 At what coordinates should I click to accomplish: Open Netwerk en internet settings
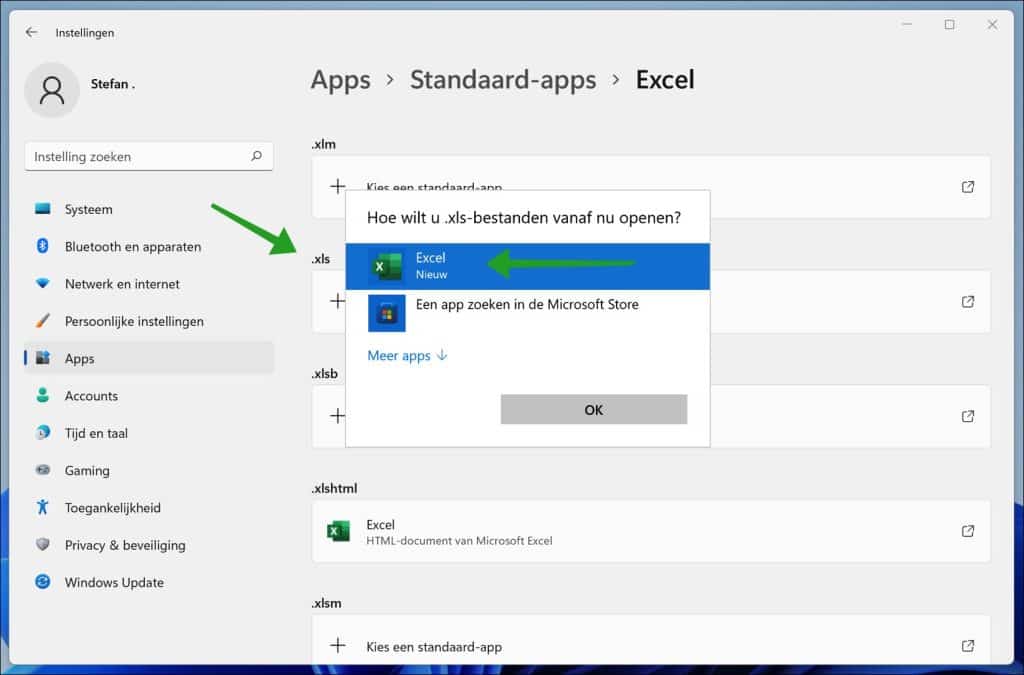pos(41,283)
